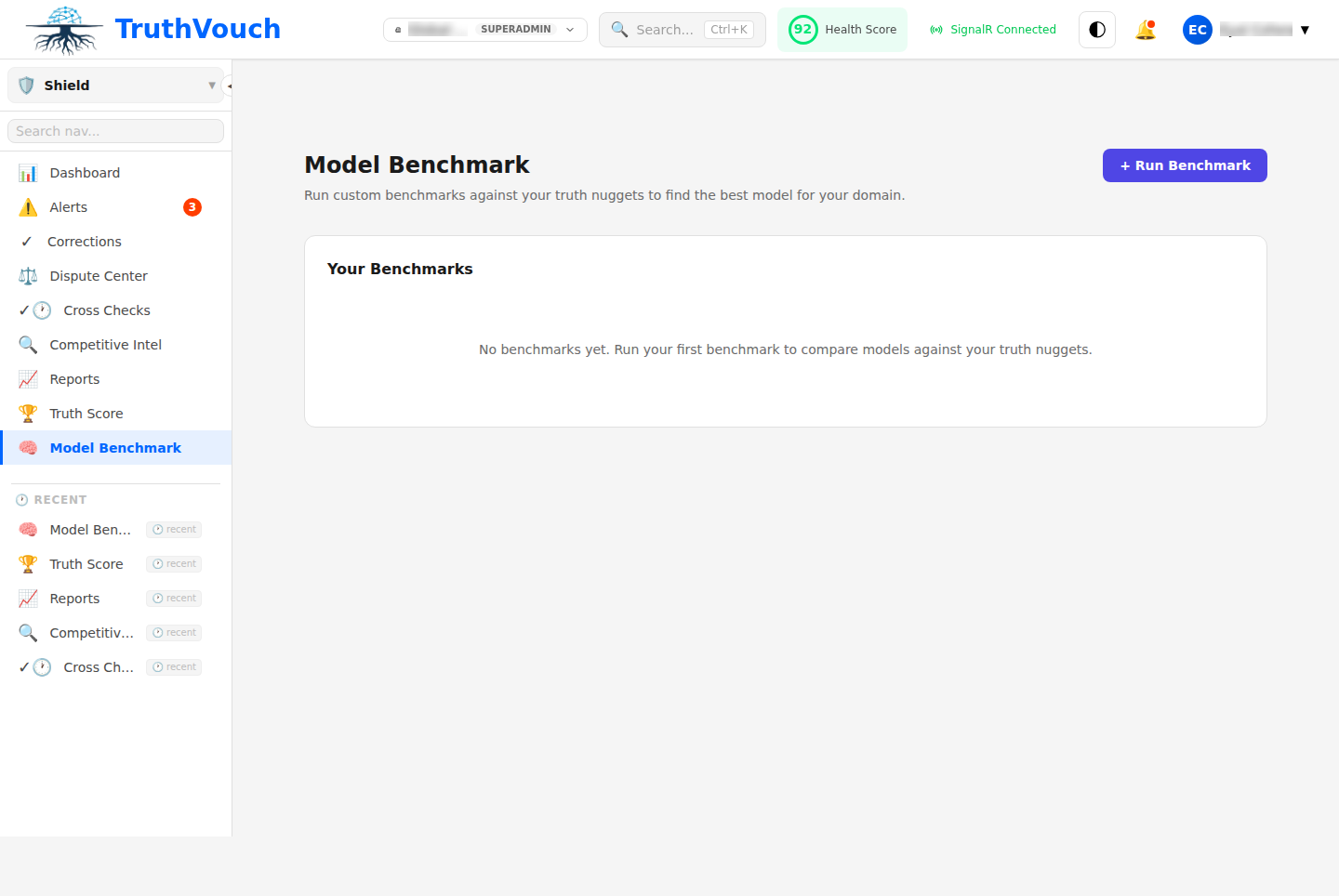Screen dimensions: 1339x896
Task: Open recent Reports entry in the sidebar
Action: [74, 599]
